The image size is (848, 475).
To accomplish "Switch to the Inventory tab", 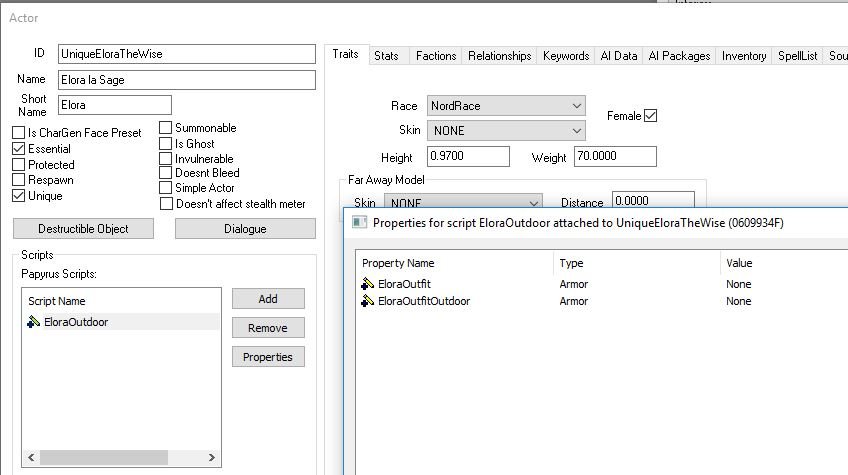I will click(x=744, y=56).
